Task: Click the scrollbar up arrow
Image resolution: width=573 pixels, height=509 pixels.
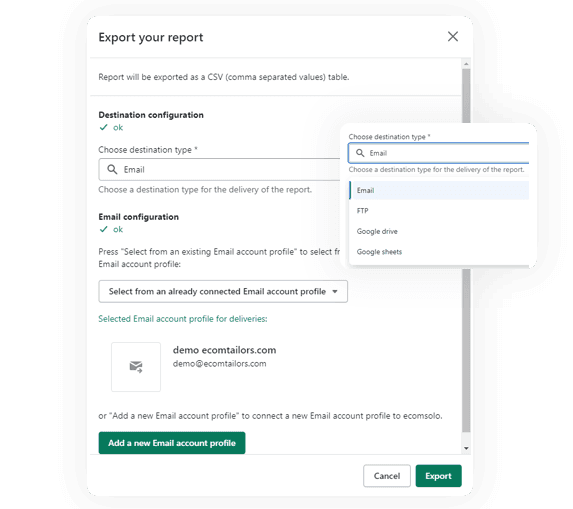Action: [466, 64]
